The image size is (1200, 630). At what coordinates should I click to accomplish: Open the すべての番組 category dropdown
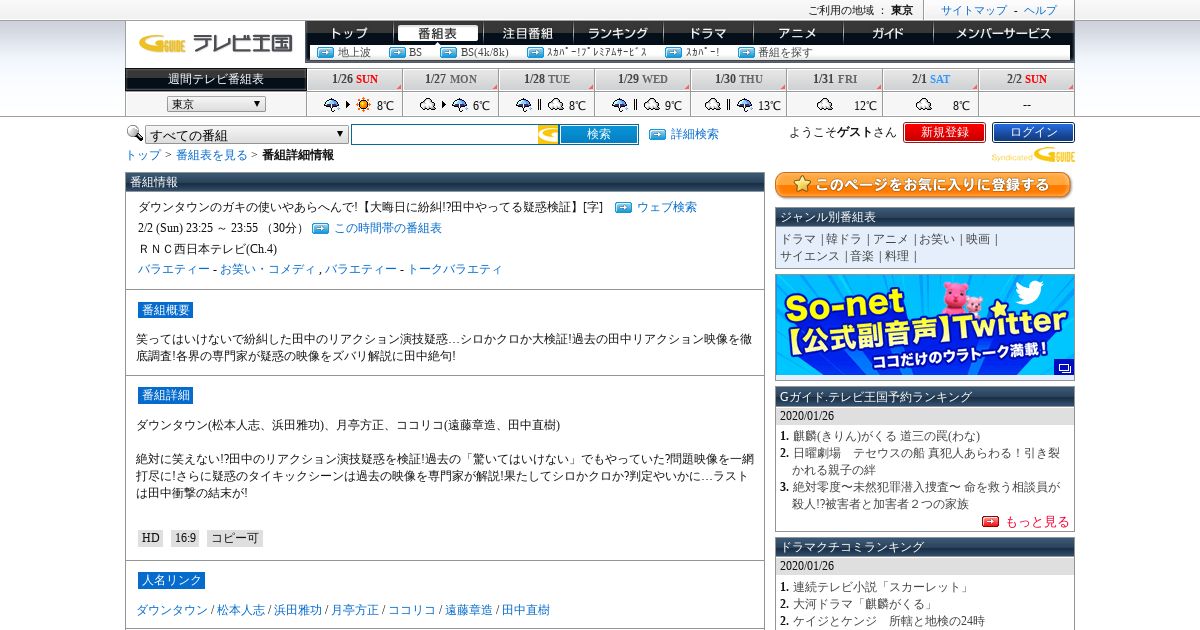click(247, 135)
